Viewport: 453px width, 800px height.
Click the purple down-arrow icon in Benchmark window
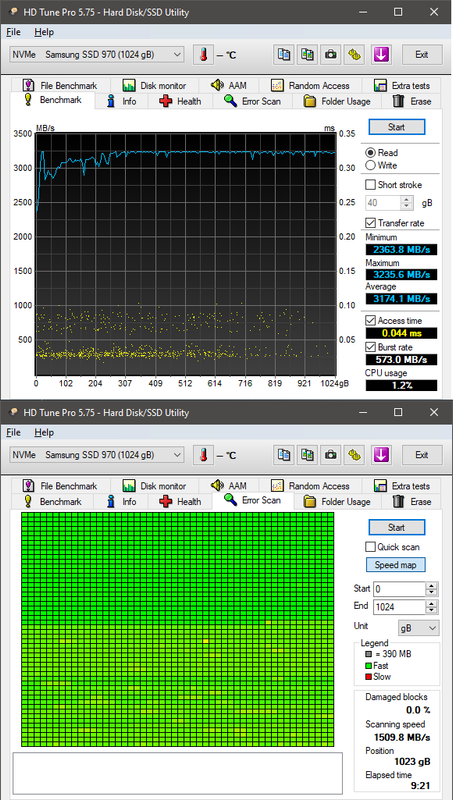click(381, 55)
